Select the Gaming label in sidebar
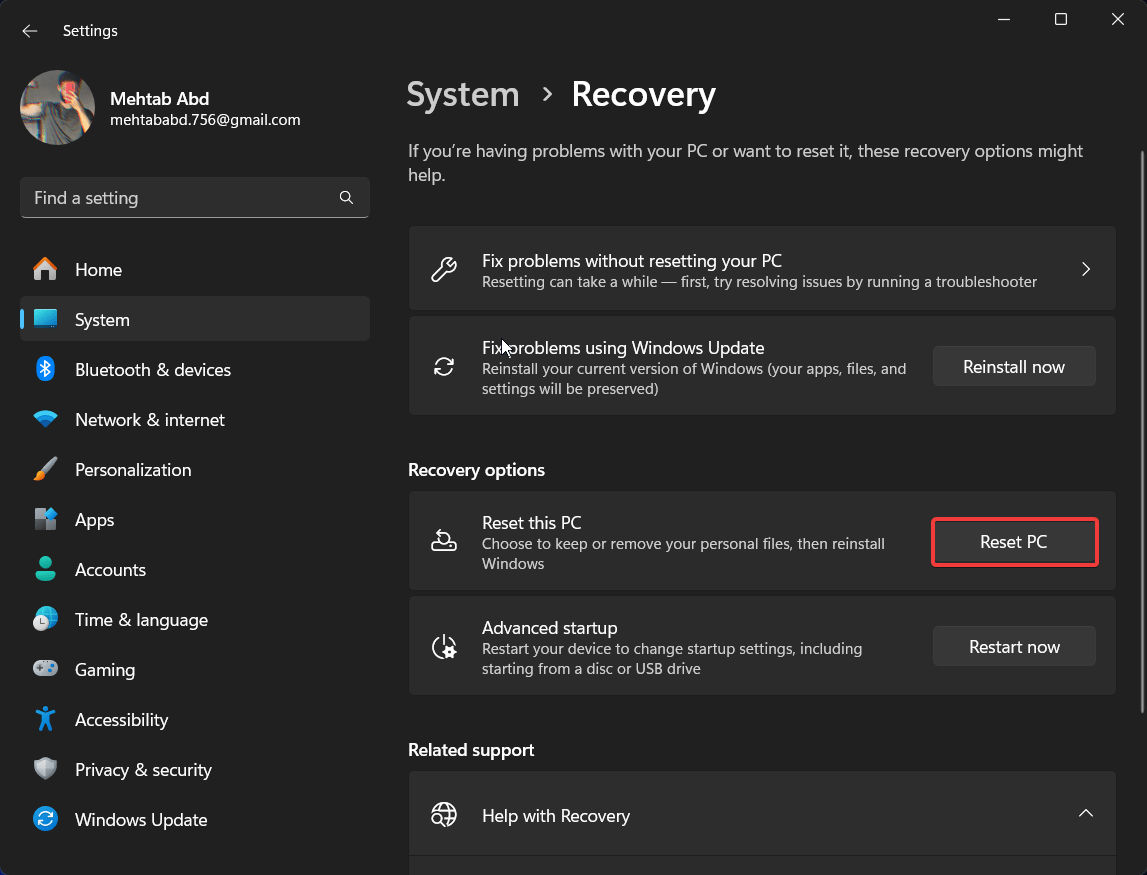The width and height of the screenshot is (1147, 875). [105, 670]
